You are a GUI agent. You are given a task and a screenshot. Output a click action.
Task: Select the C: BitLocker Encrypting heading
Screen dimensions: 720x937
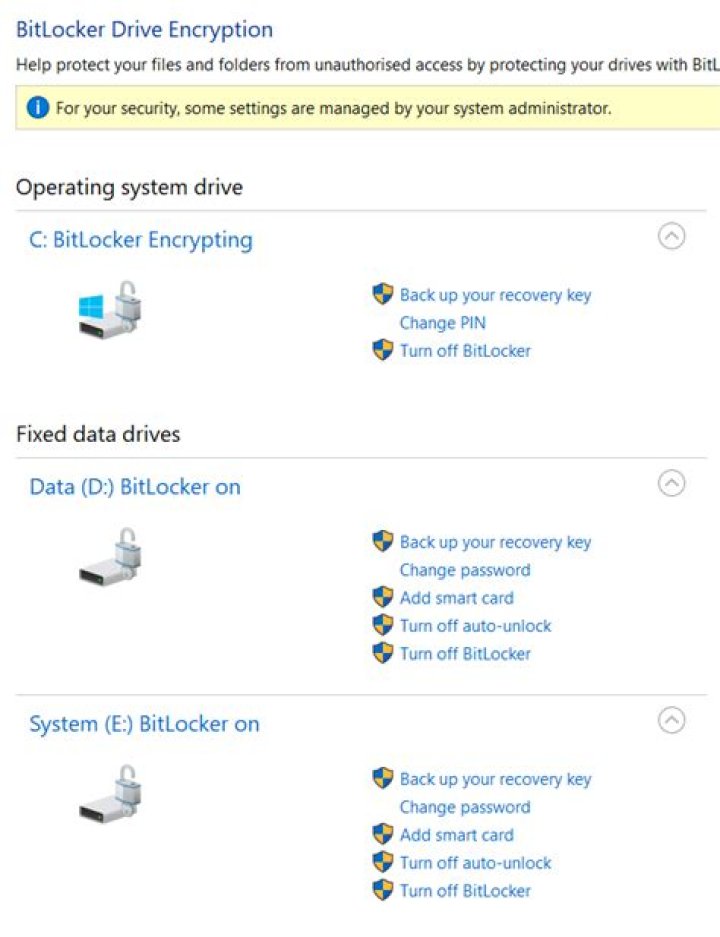[x=141, y=240]
